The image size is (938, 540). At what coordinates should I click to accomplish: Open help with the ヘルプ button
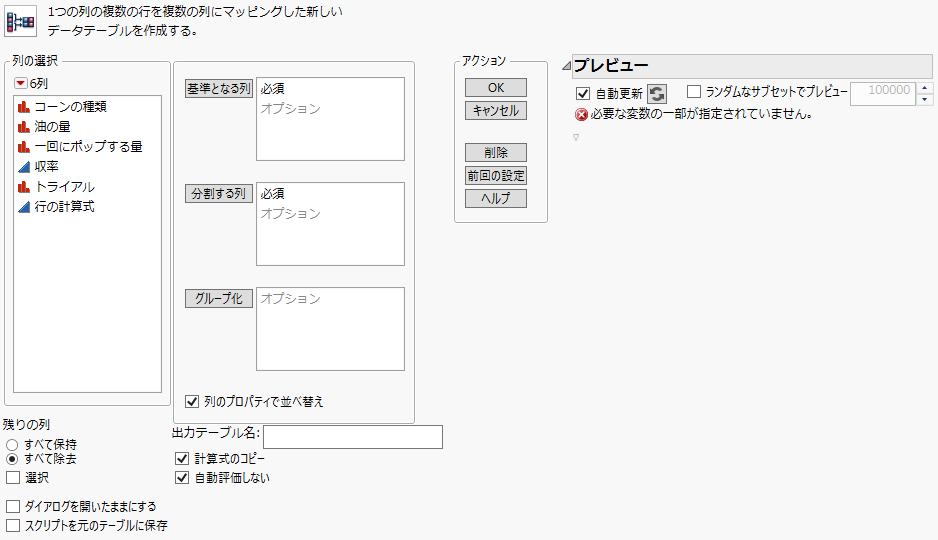496,199
